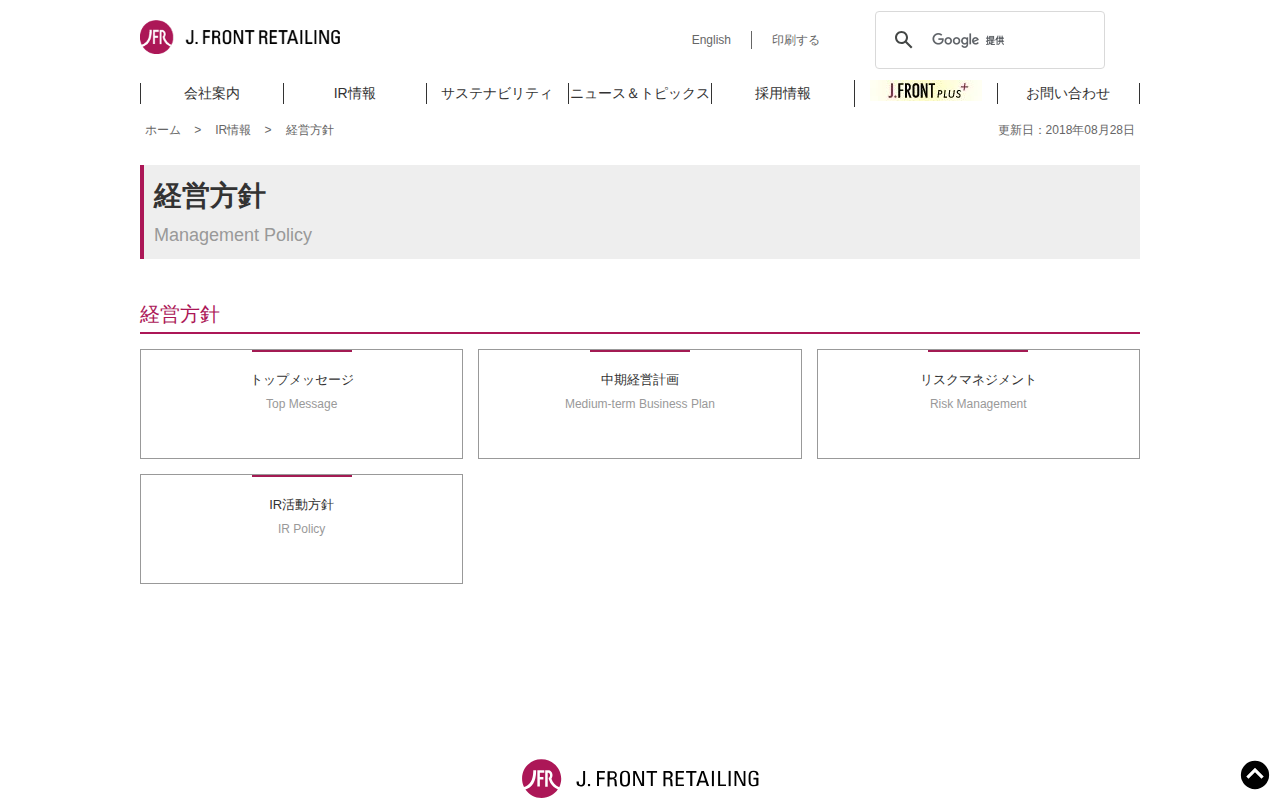Click the search magnifier icon

pyautogui.click(x=904, y=40)
